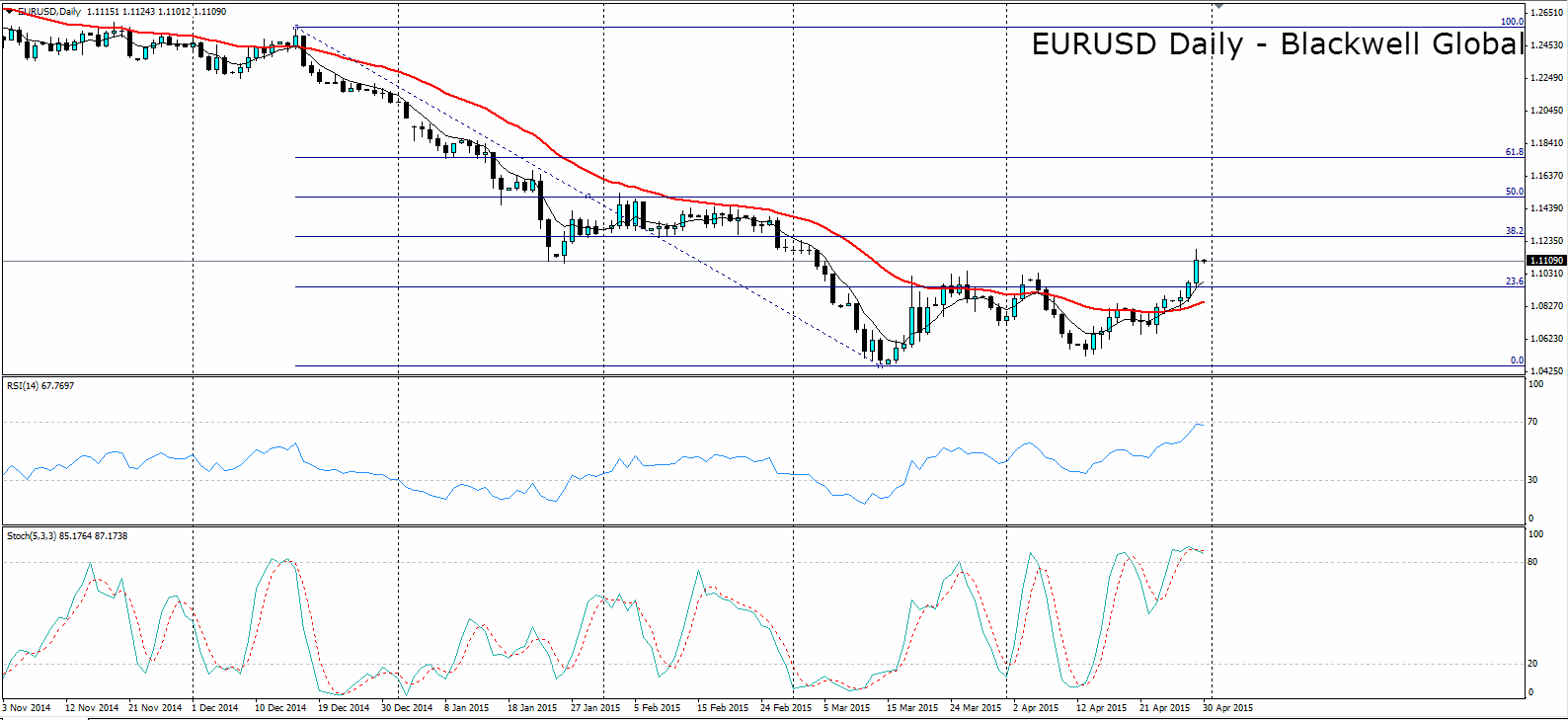
Task: Click price axis value 1.22490
Action: [x=1547, y=78]
